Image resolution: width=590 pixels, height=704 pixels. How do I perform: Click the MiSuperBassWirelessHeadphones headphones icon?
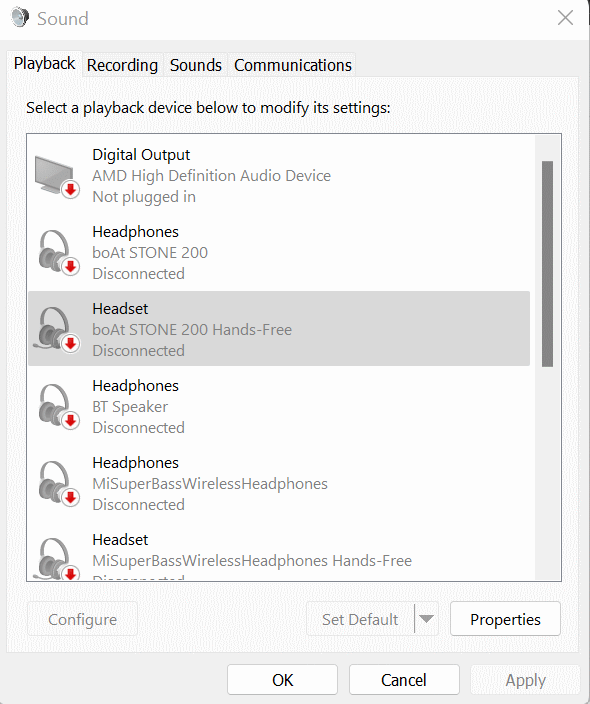click(57, 484)
